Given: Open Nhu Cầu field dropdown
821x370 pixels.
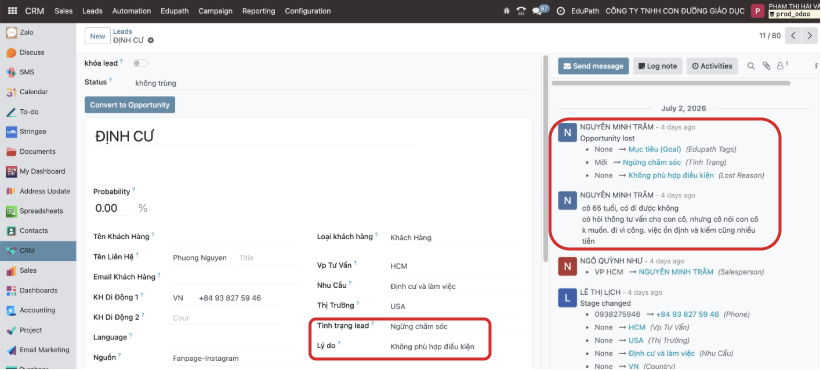Looking at the screenshot, I should (x=457, y=286).
